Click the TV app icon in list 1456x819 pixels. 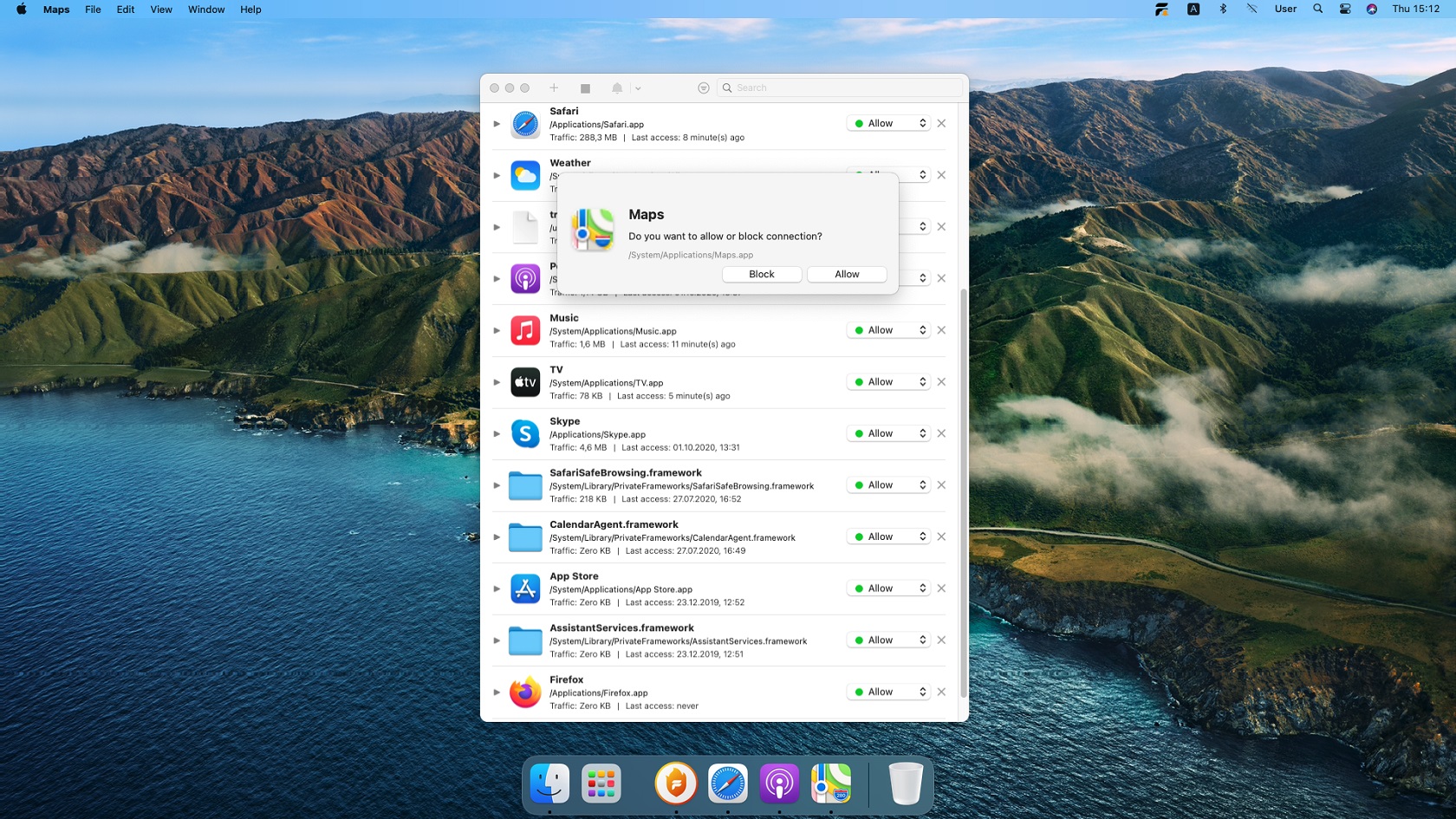pos(525,382)
